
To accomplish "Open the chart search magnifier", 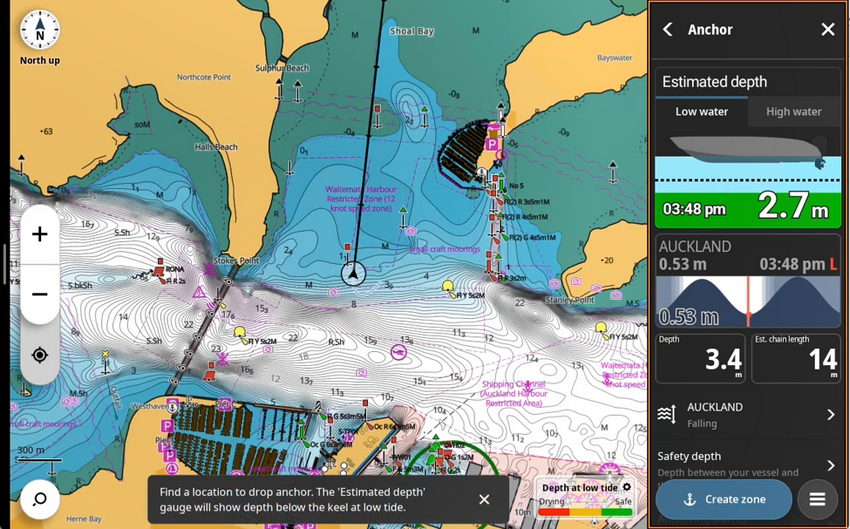I will click(x=39, y=499).
